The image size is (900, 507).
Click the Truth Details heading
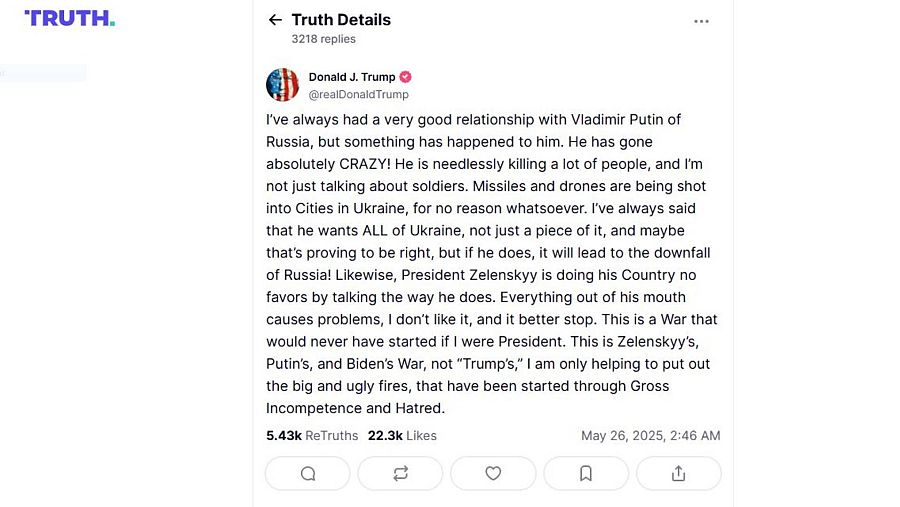point(341,20)
